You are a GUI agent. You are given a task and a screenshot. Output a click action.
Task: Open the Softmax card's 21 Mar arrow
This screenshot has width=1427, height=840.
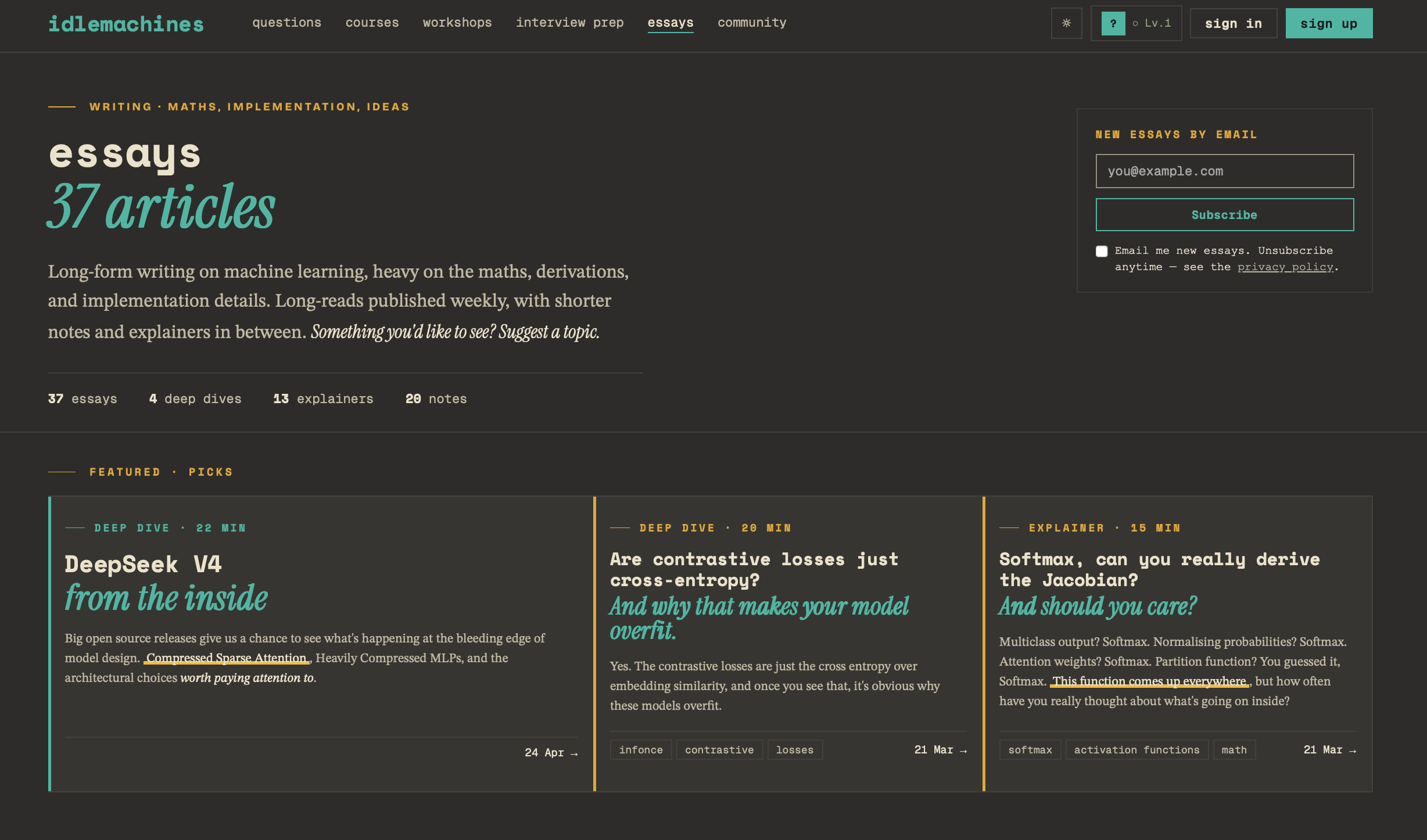[1330, 750]
